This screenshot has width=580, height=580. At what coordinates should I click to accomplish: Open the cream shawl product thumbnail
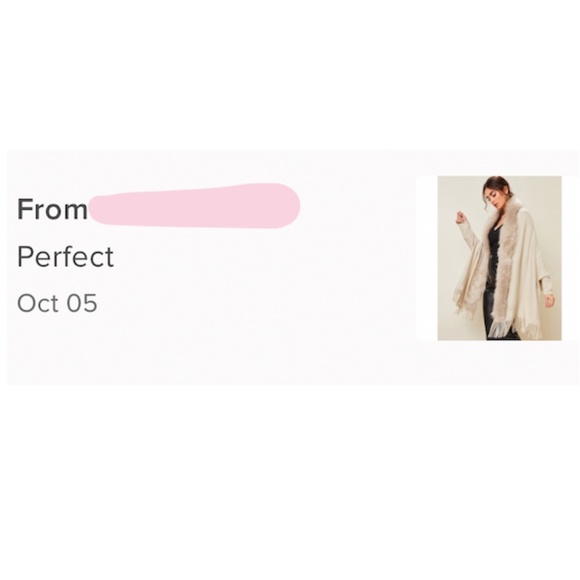pos(499,258)
